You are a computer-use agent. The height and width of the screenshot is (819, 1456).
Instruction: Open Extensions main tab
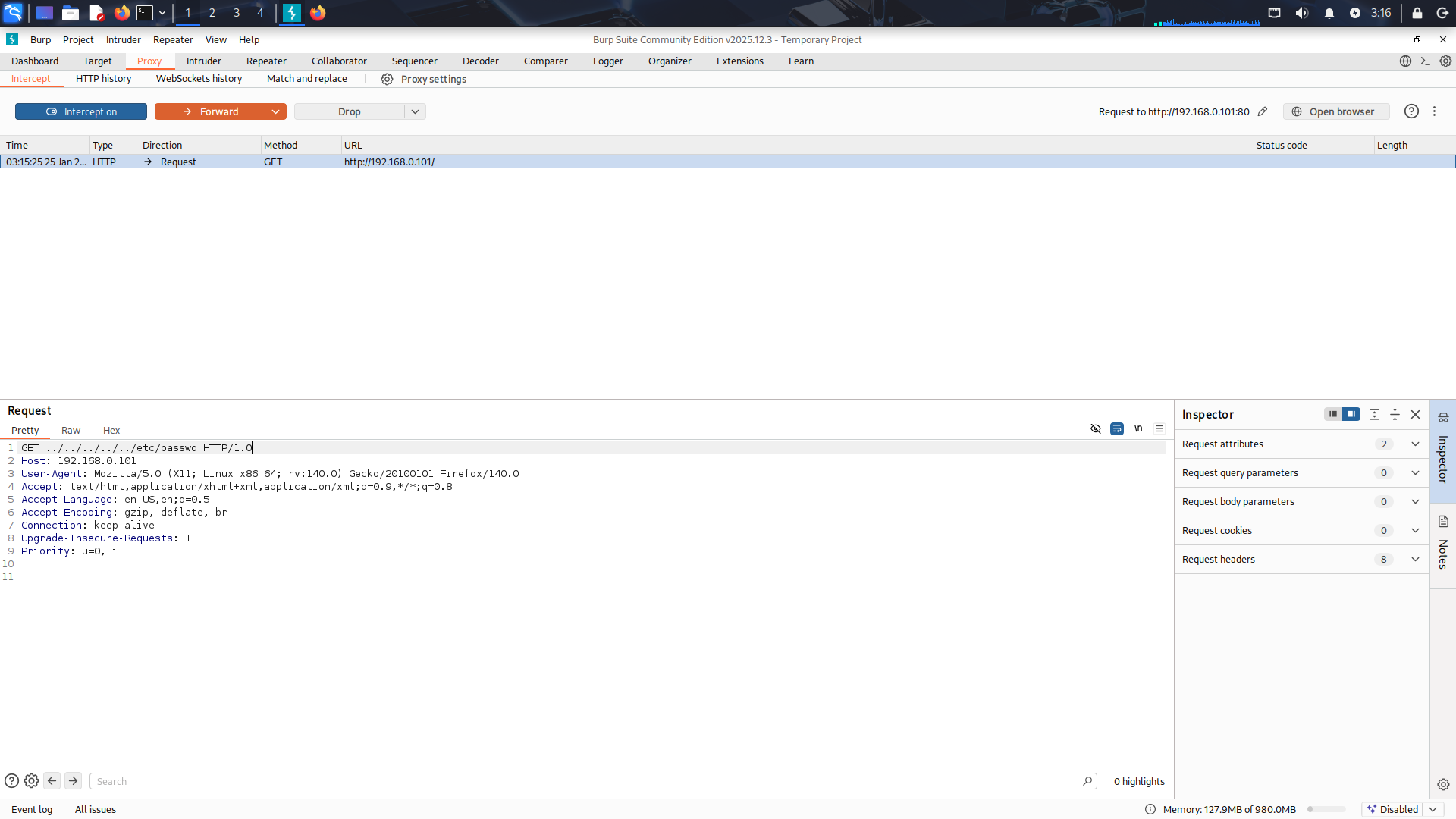pos(740,61)
